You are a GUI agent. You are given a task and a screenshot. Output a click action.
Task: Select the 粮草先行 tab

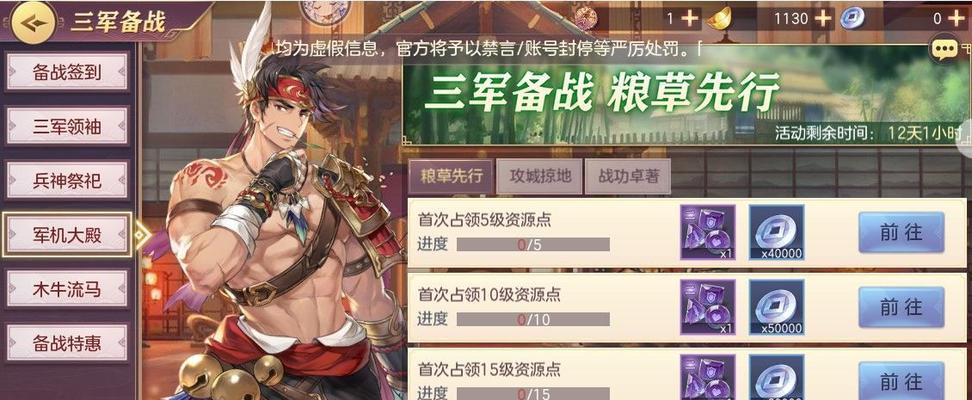451,176
